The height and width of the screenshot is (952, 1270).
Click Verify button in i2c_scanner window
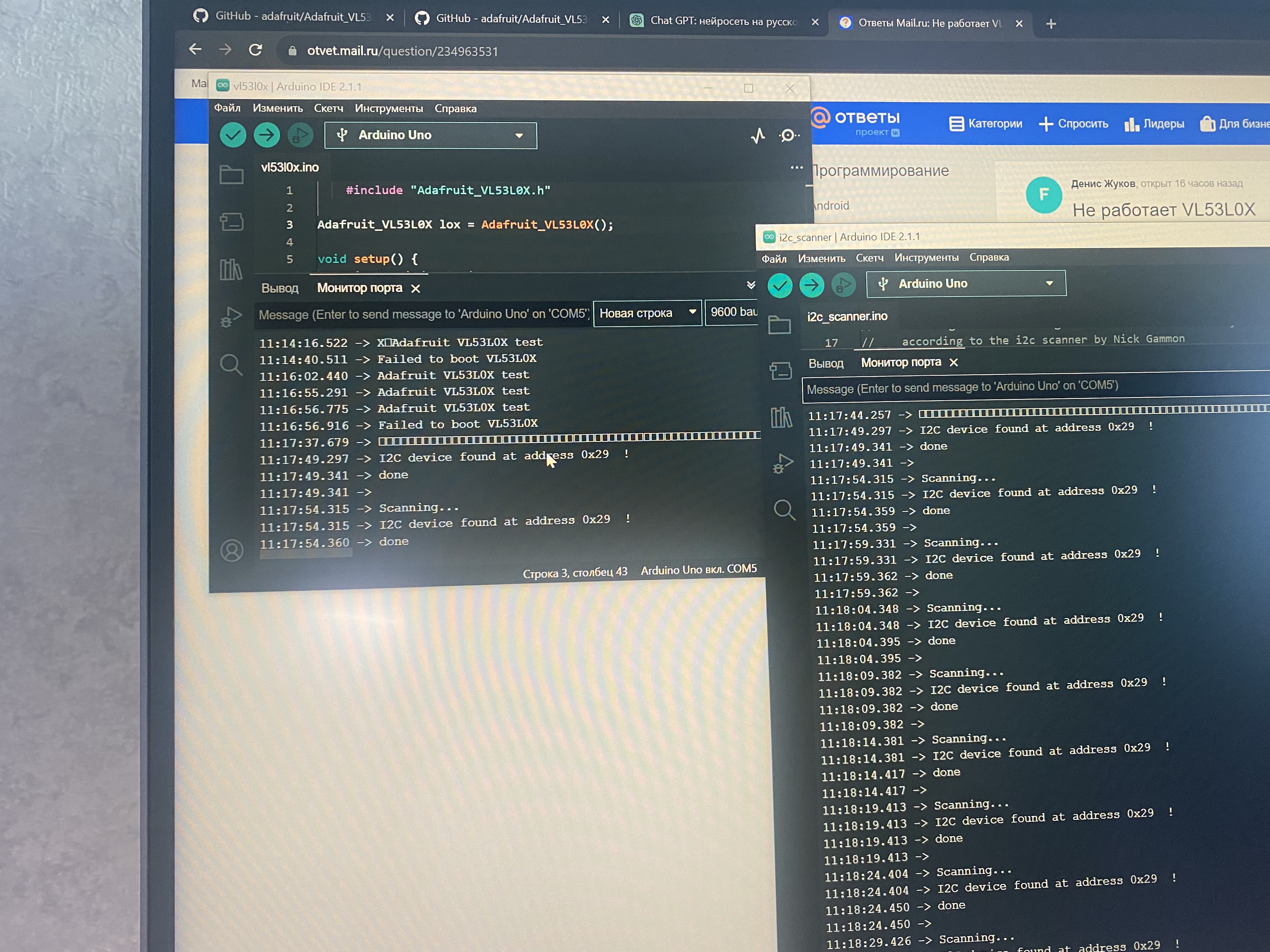point(780,285)
